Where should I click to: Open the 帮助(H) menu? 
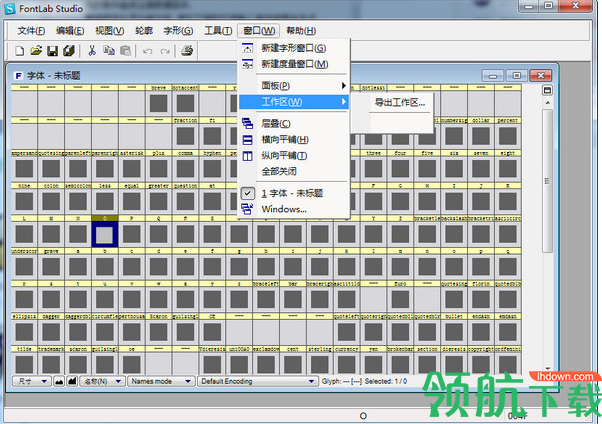pyautogui.click(x=301, y=31)
